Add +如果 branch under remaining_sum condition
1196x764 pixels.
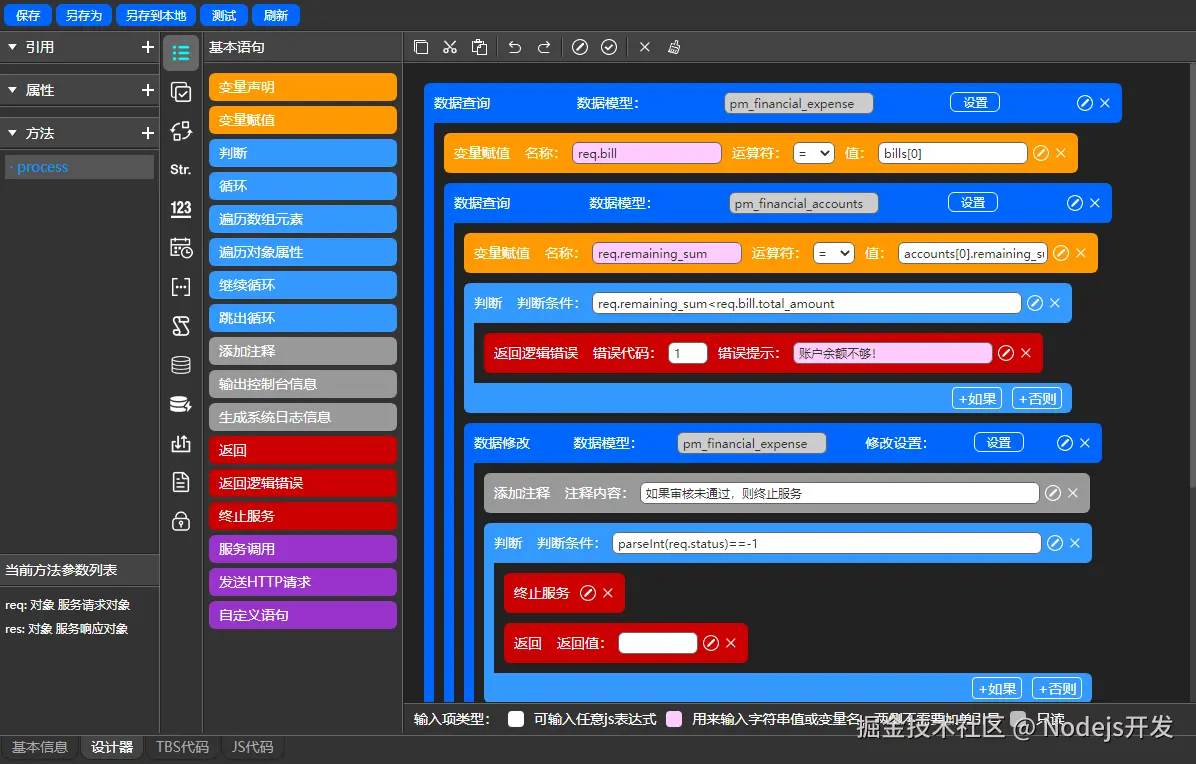[x=977, y=398]
